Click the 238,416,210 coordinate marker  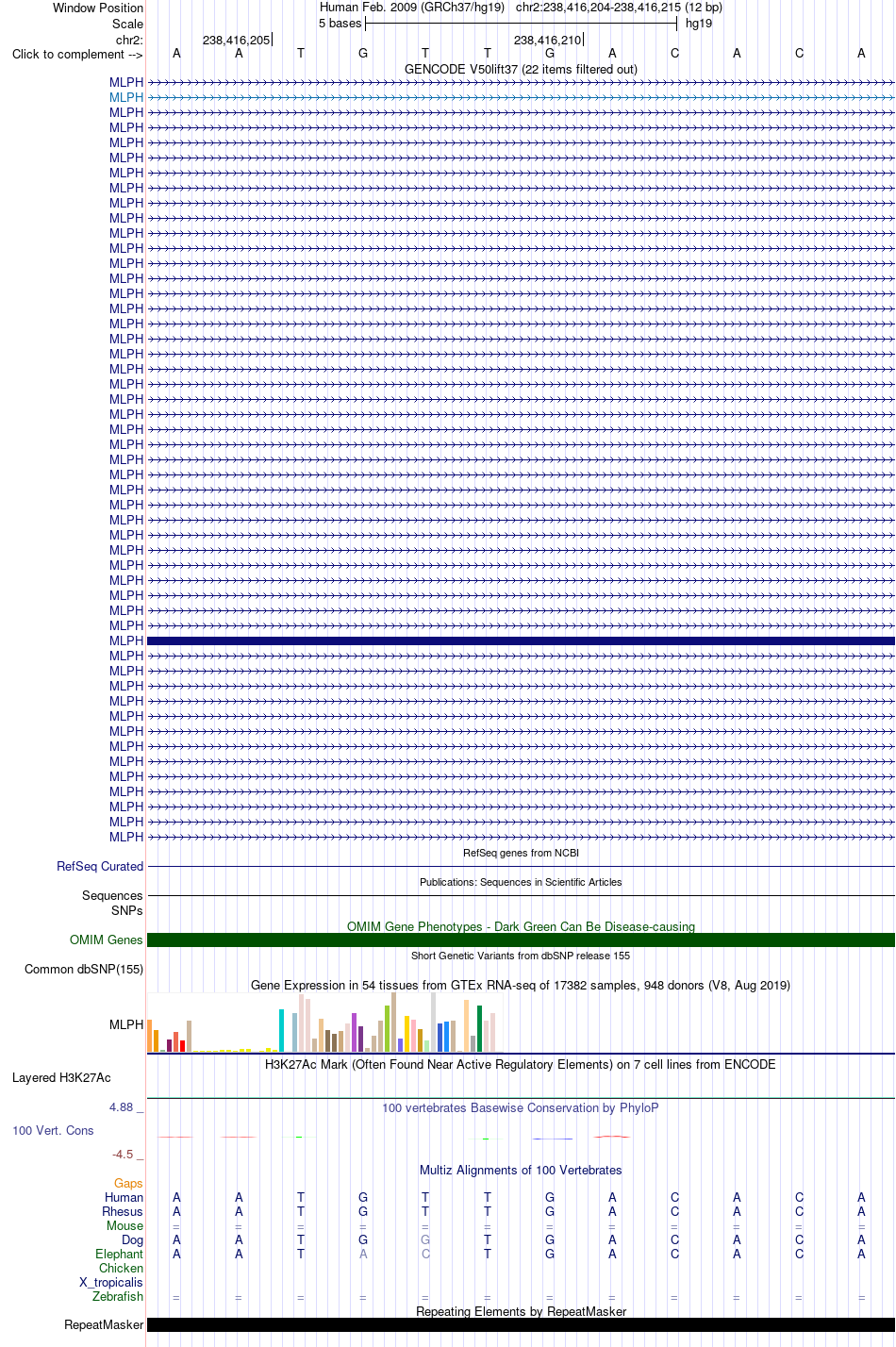coord(548,40)
